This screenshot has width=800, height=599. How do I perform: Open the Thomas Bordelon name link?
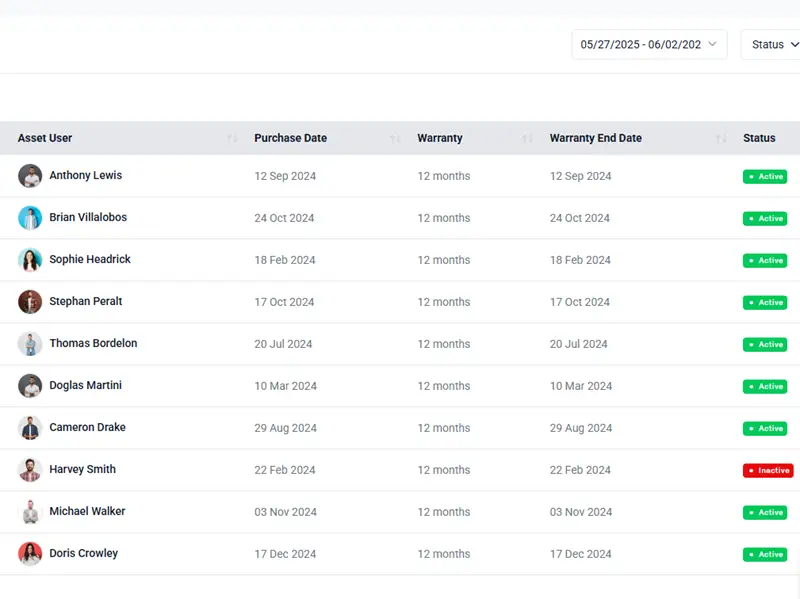pos(93,343)
